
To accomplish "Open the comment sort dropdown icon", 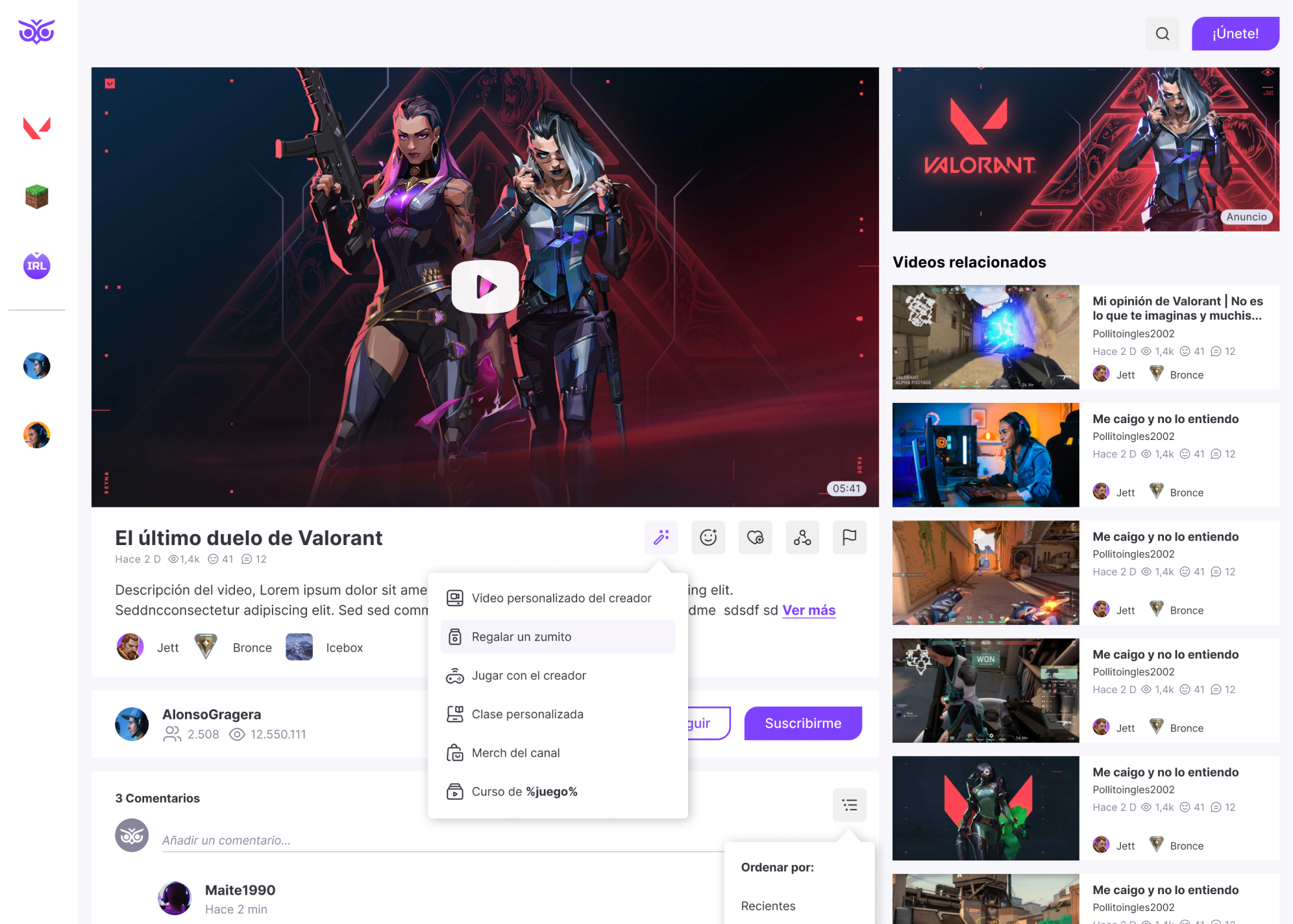I will (849, 805).
